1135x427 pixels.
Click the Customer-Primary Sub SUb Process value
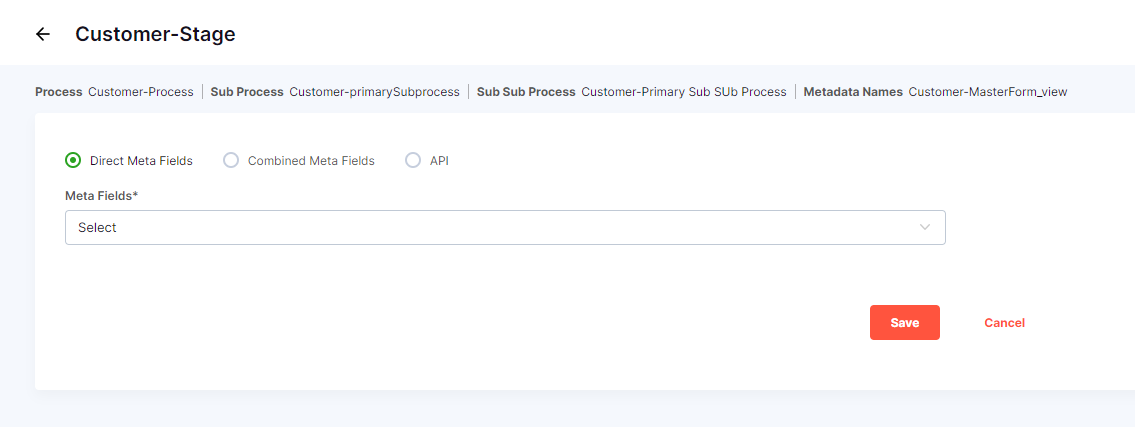coord(684,92)
